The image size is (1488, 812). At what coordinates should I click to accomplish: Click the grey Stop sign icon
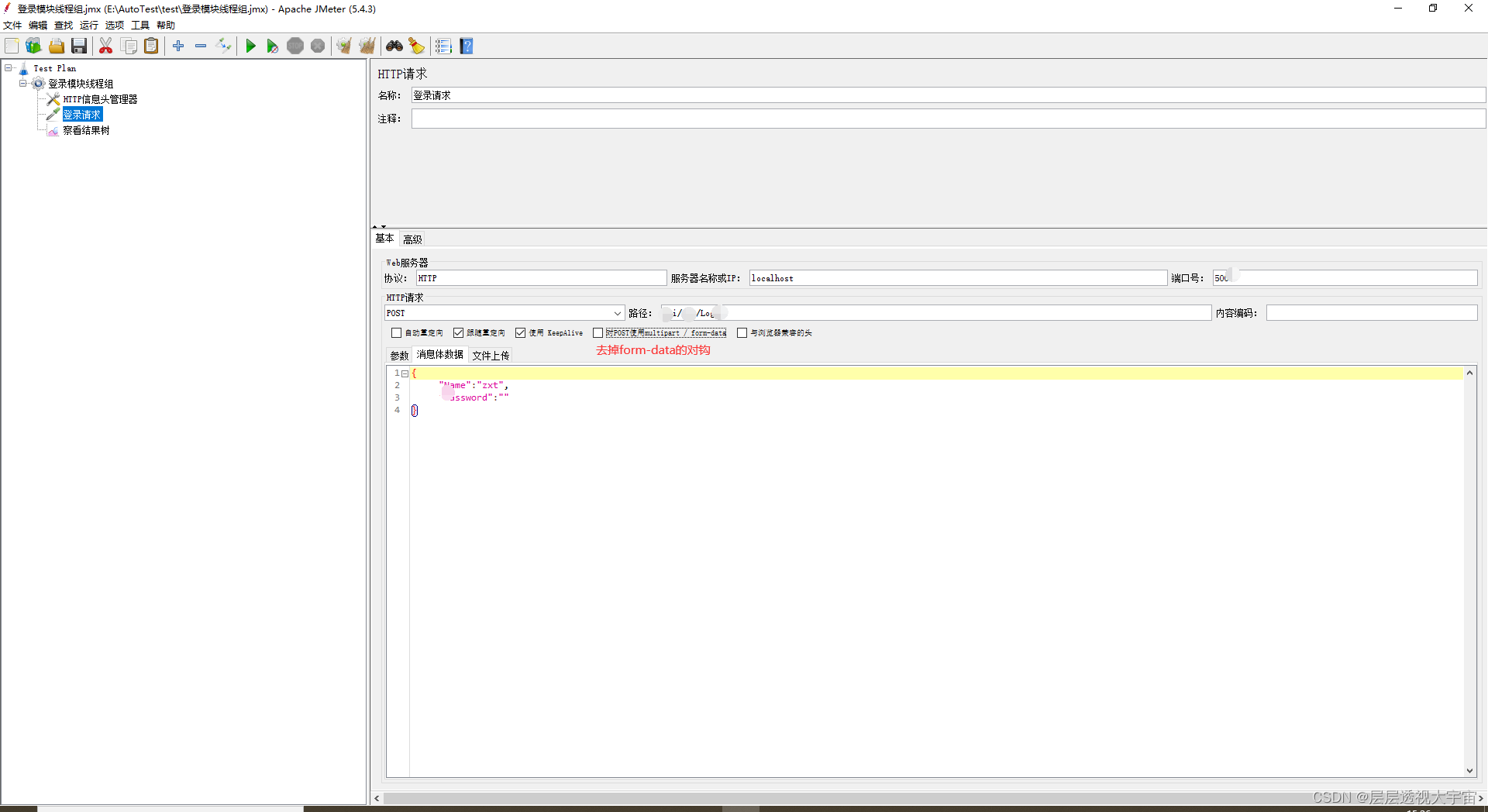(295, 46)
